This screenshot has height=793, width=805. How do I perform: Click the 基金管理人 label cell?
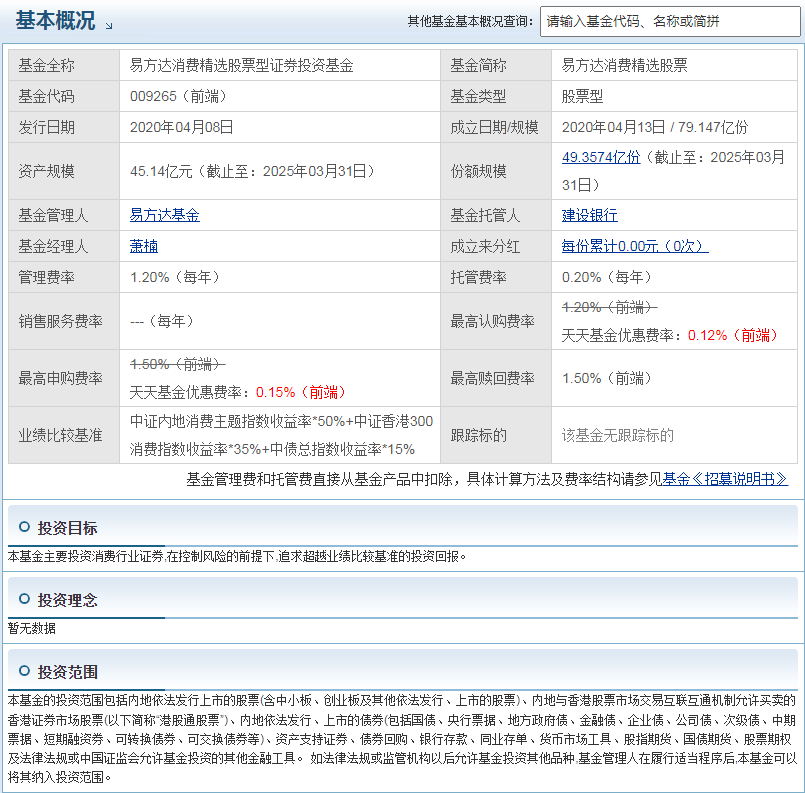coord(64,215)
